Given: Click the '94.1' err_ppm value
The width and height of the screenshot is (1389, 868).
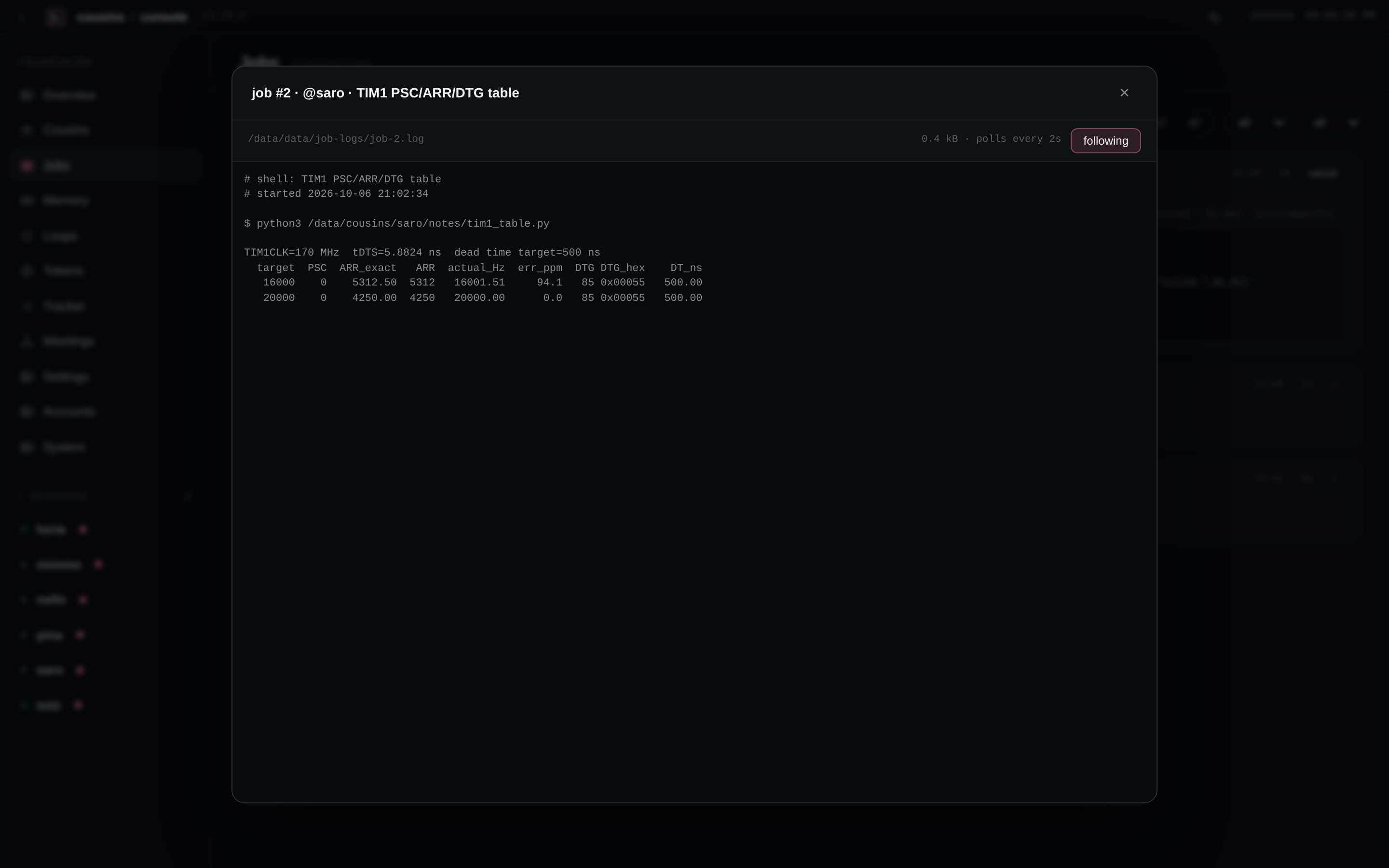Looking at the screenshot, I should 549,283.
